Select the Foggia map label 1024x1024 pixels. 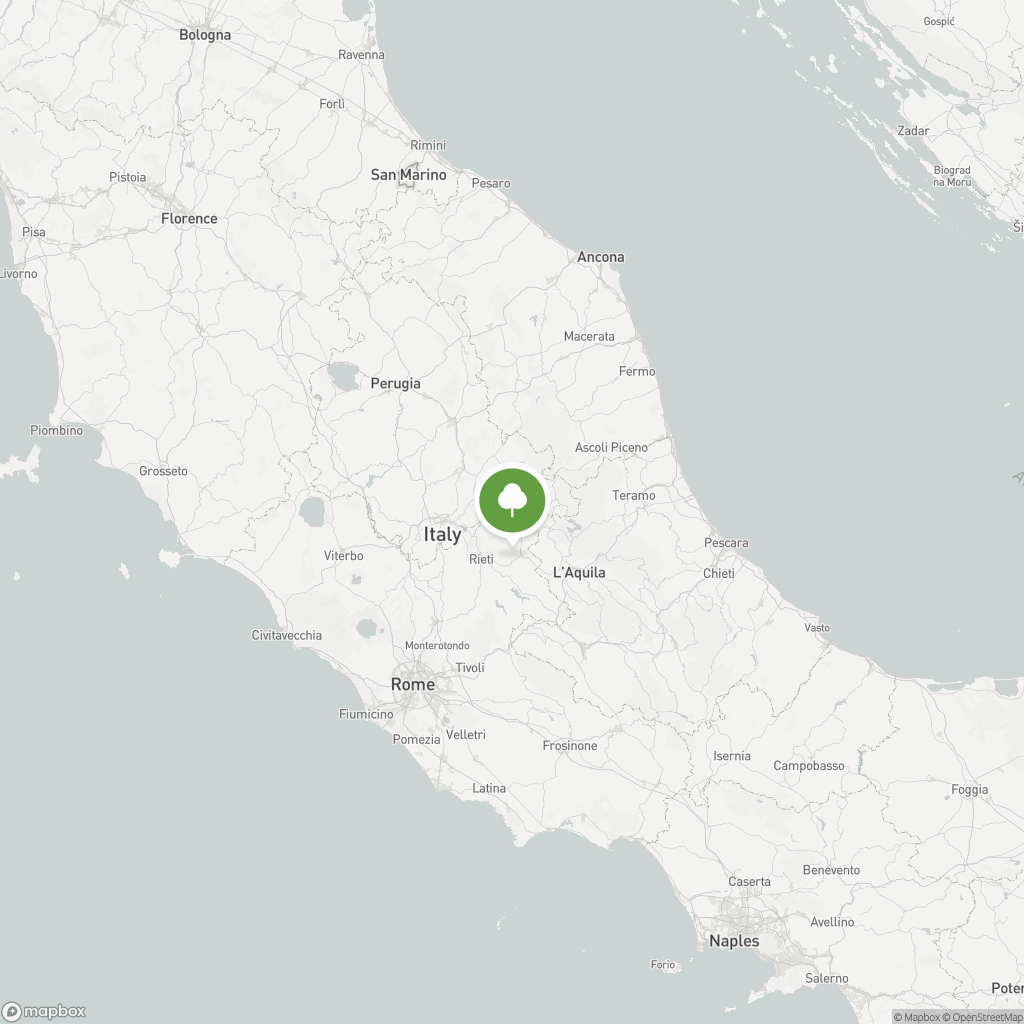(970, 790)
